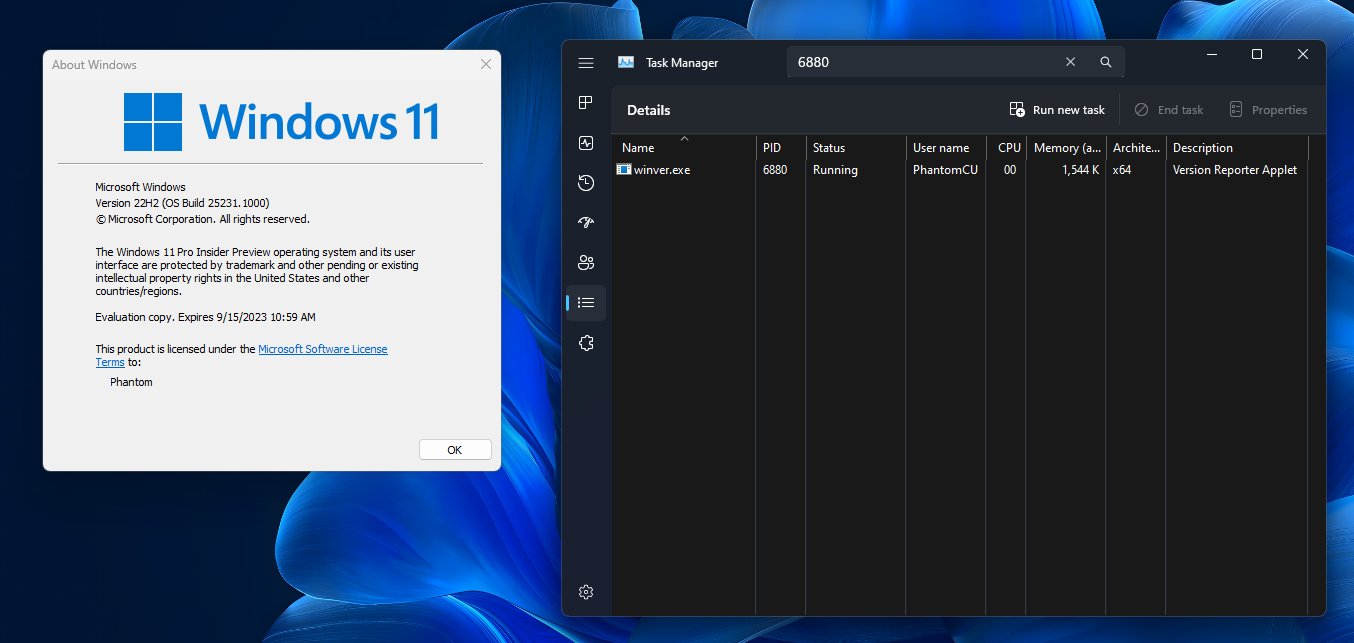Screen dimensions: 1354x643
Task: Sort by the Status column header
Action: [x=856, y=147]
